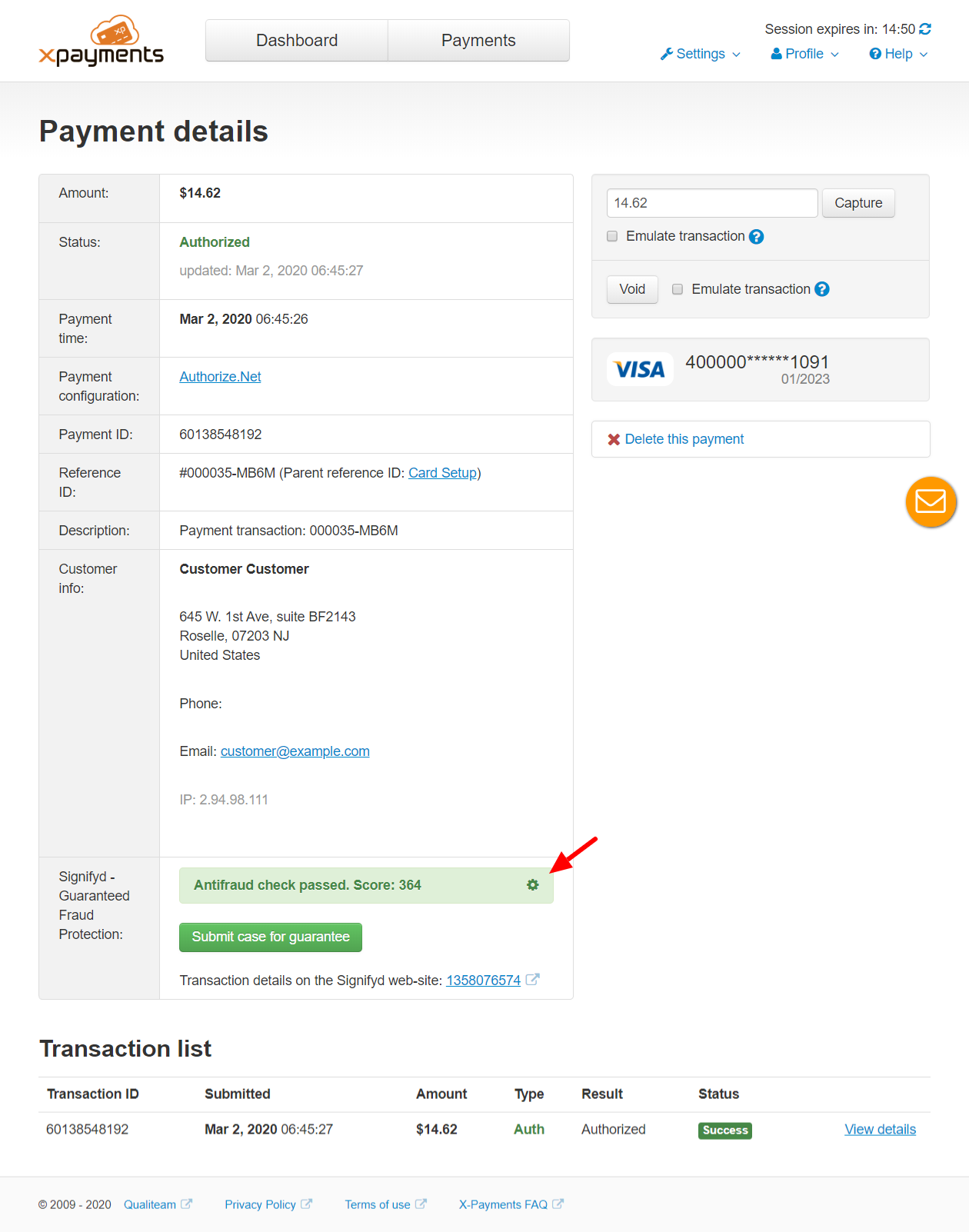
Task: Open the orange envelope contact widget
Action: 931,502
